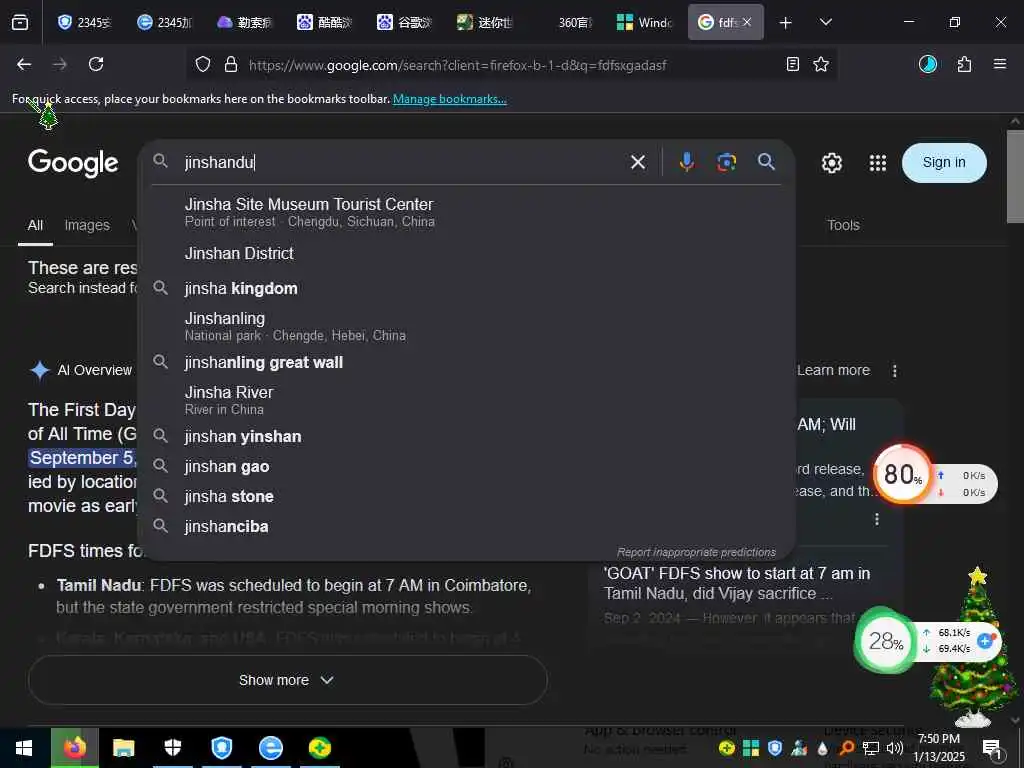Search by image with Google Lens
This screenshot has height=768, width=1024.
726,162
